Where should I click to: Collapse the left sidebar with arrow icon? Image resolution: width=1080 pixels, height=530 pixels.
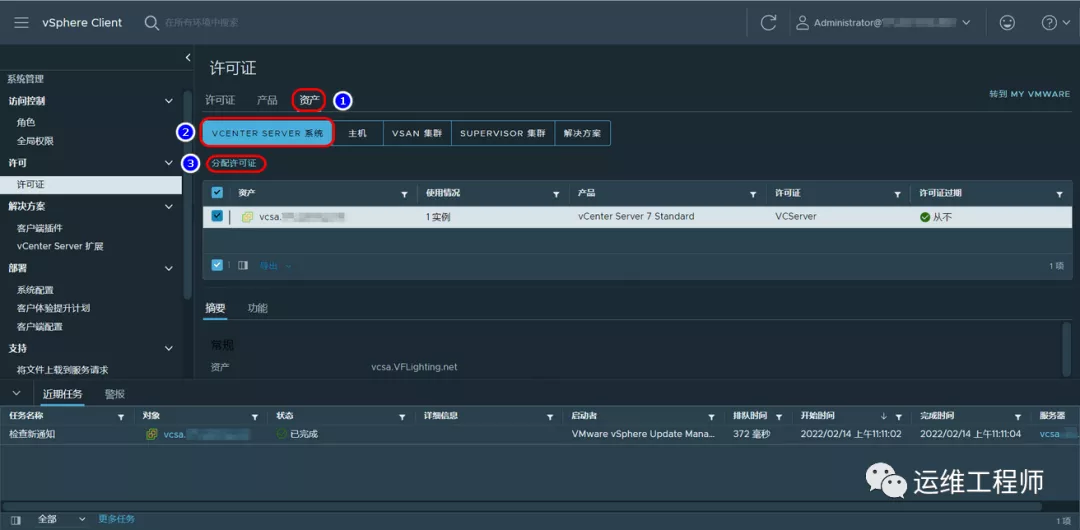(188, 58)
